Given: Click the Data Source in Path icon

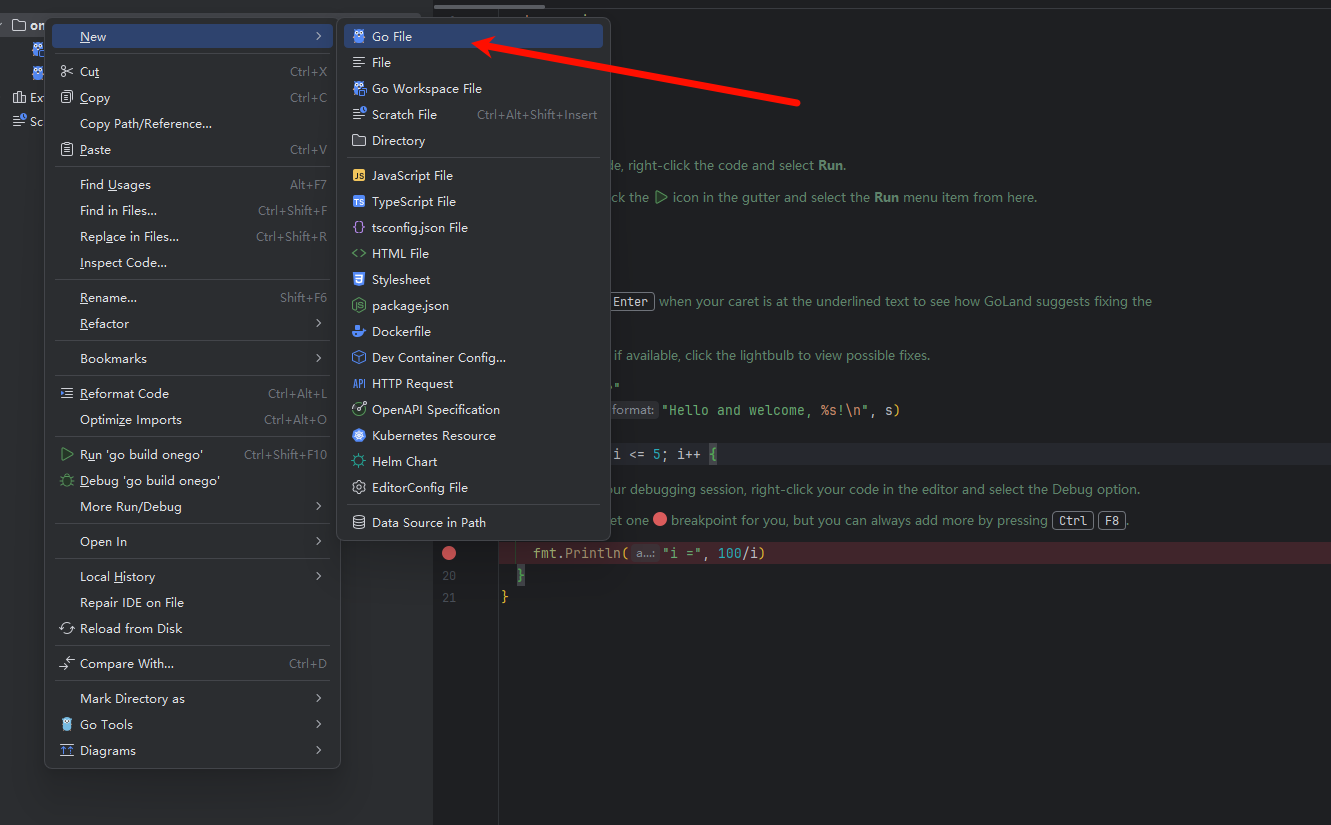Looking at the screenshot, I should (x=359, y=522).
